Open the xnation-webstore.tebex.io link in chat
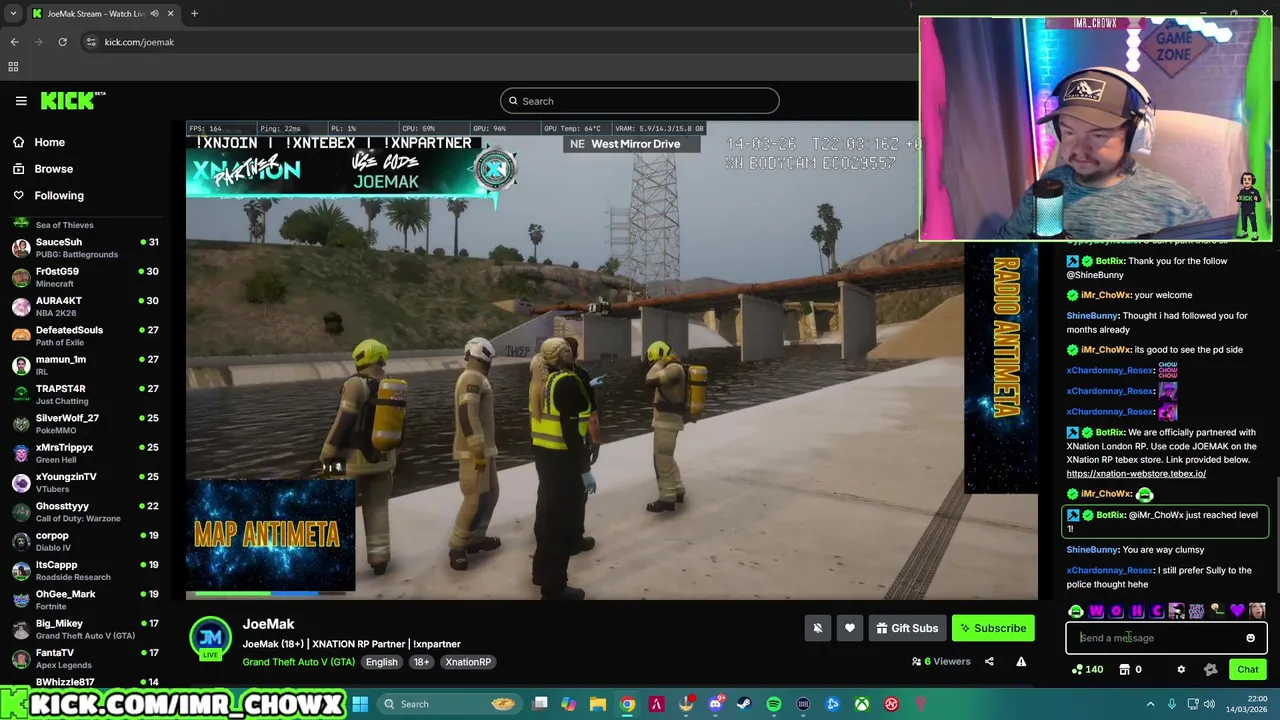Image resolution: width=1280 pixels, height=720 pixels. (x=1136, y=473)
